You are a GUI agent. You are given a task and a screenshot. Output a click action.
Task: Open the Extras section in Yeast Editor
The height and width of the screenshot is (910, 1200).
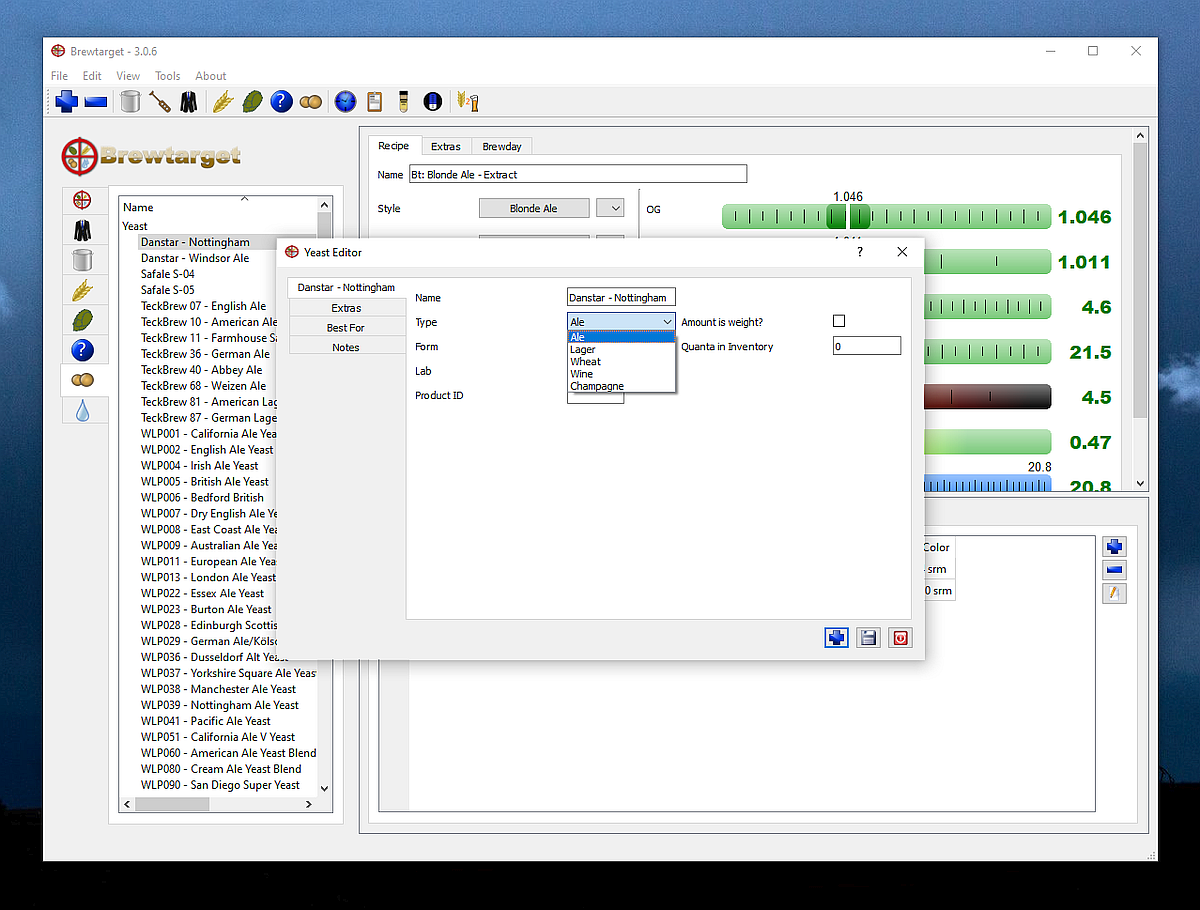[x=347, y=308]
